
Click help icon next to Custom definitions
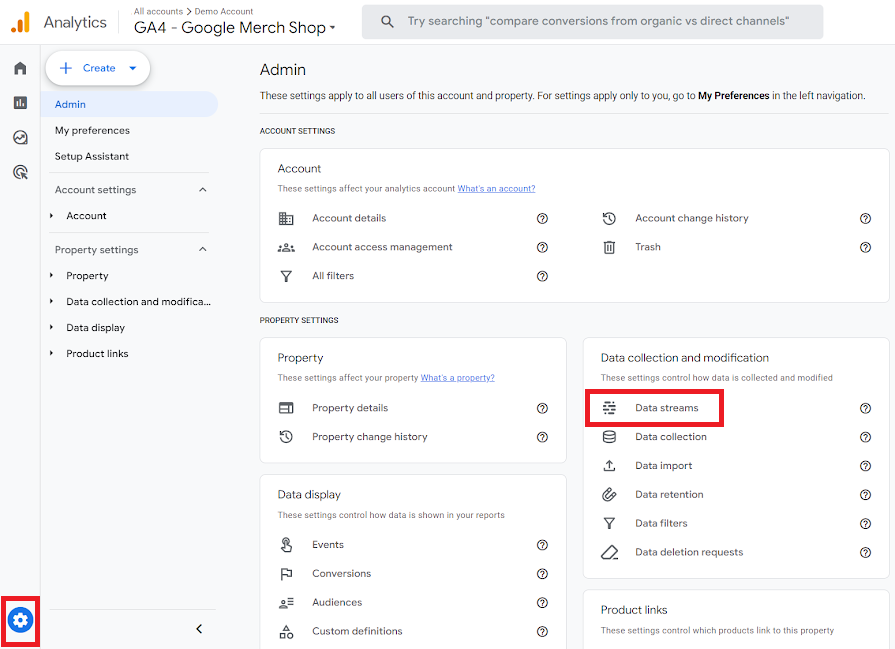(542, 631)
